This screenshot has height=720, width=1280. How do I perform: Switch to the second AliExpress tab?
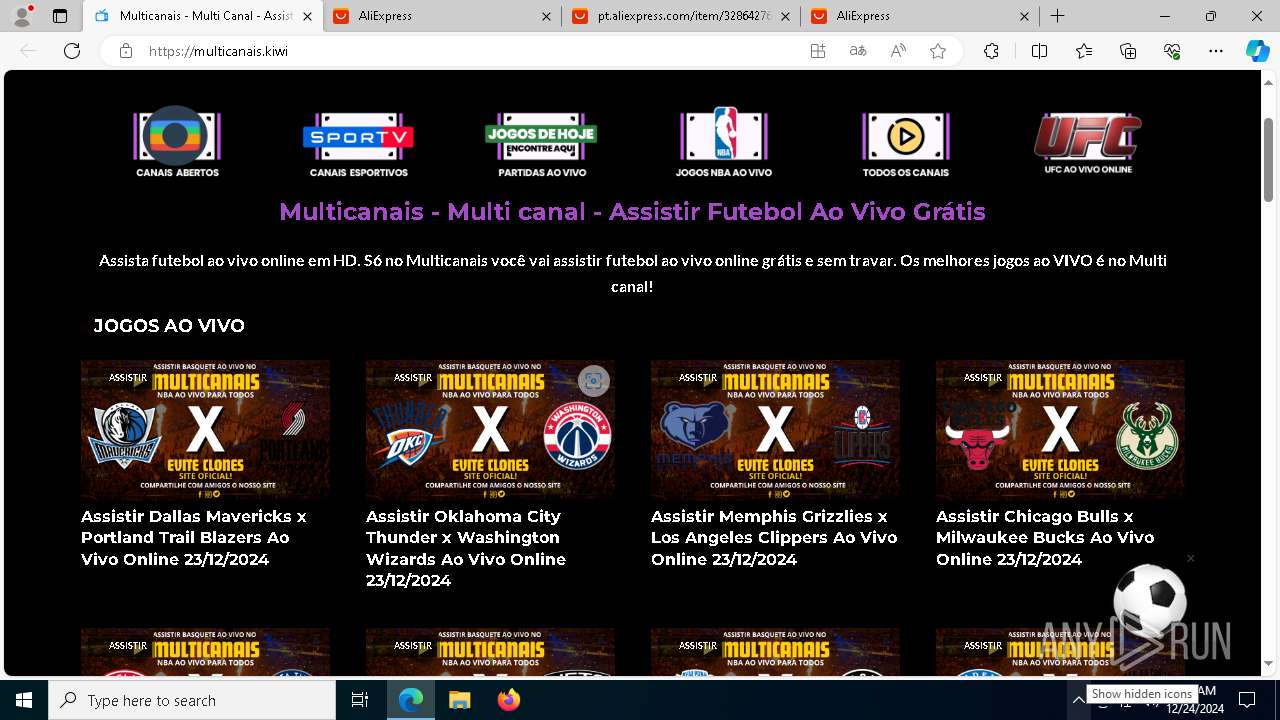443,16
